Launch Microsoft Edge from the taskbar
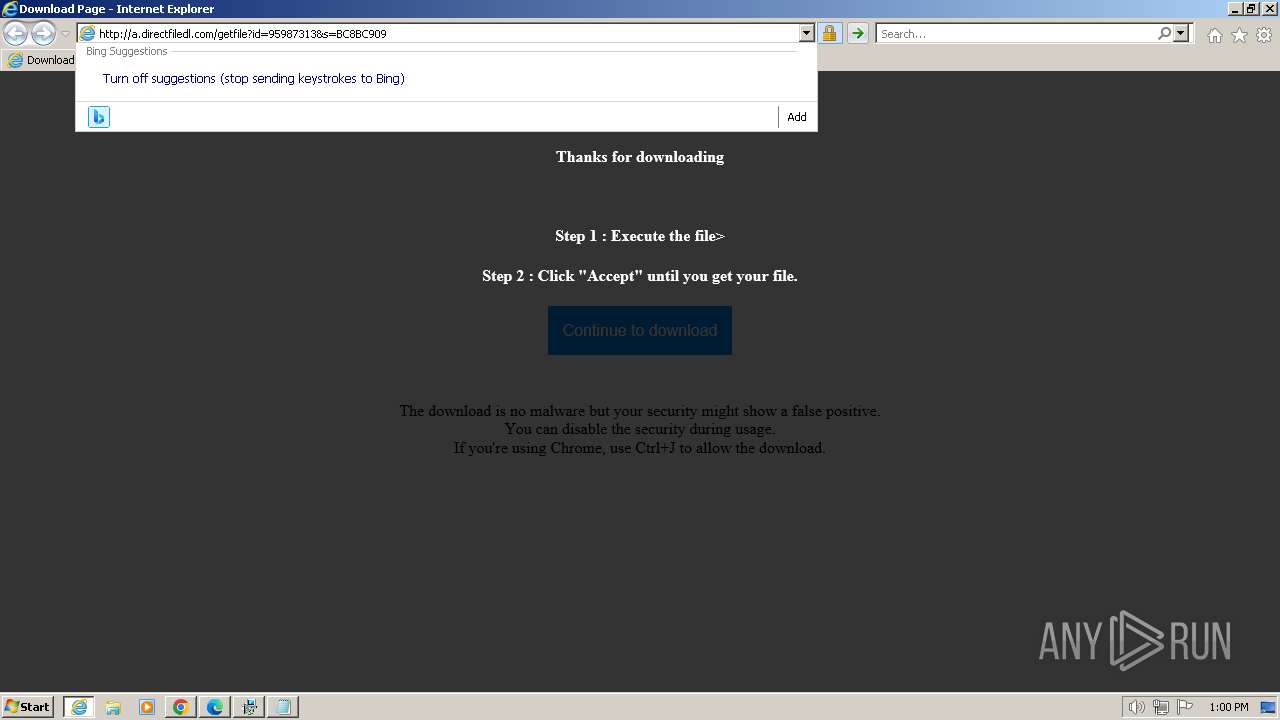This screenshot has height=720, width=1280. (215, 707)
